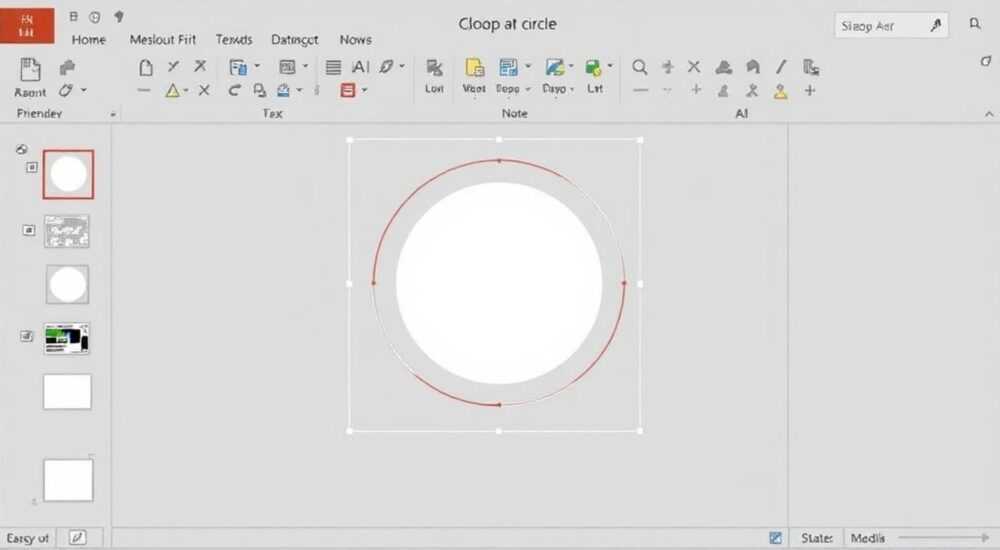Click the AI text direction icon
This screenshot has width=1000, height=550.
[360, 67]
